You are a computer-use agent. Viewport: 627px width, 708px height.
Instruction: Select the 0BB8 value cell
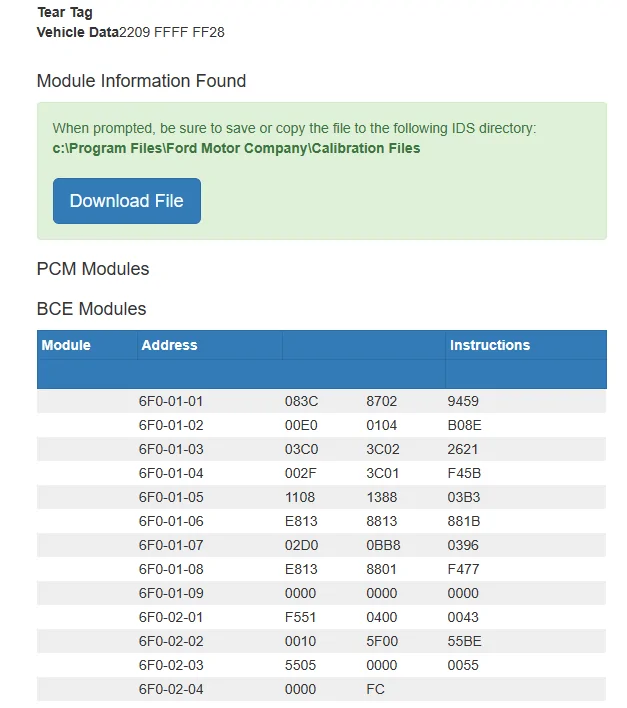coord(383,545)
